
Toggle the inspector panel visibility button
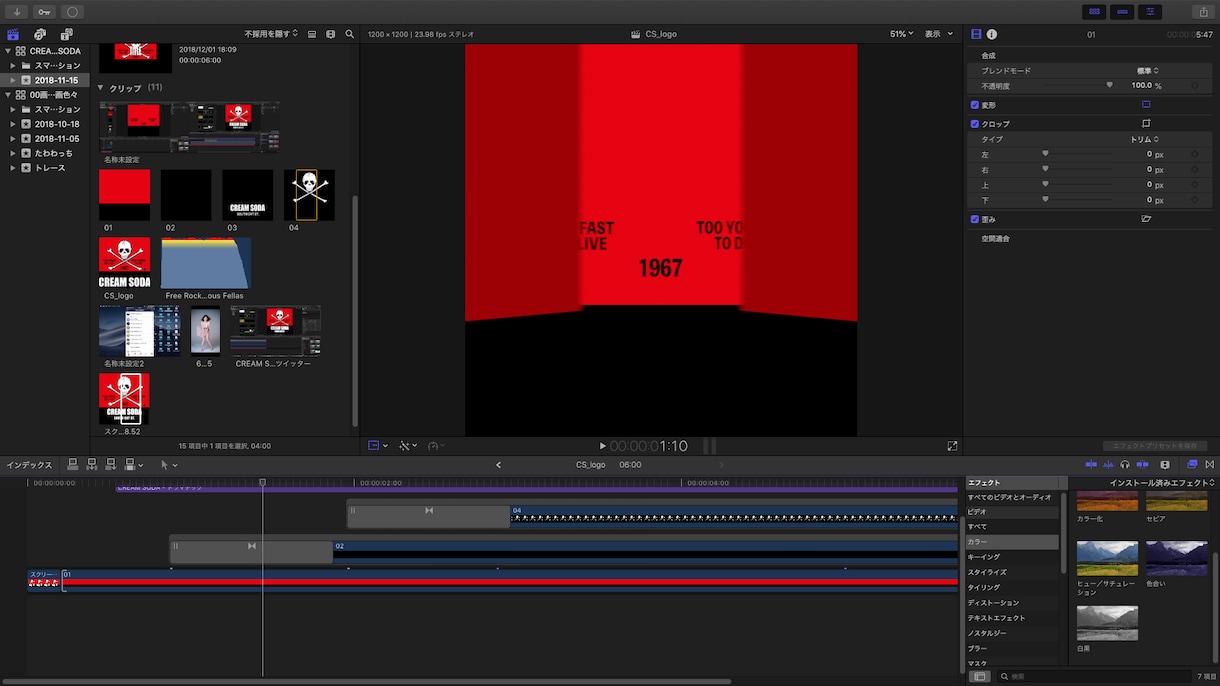tap(1150, 12)
